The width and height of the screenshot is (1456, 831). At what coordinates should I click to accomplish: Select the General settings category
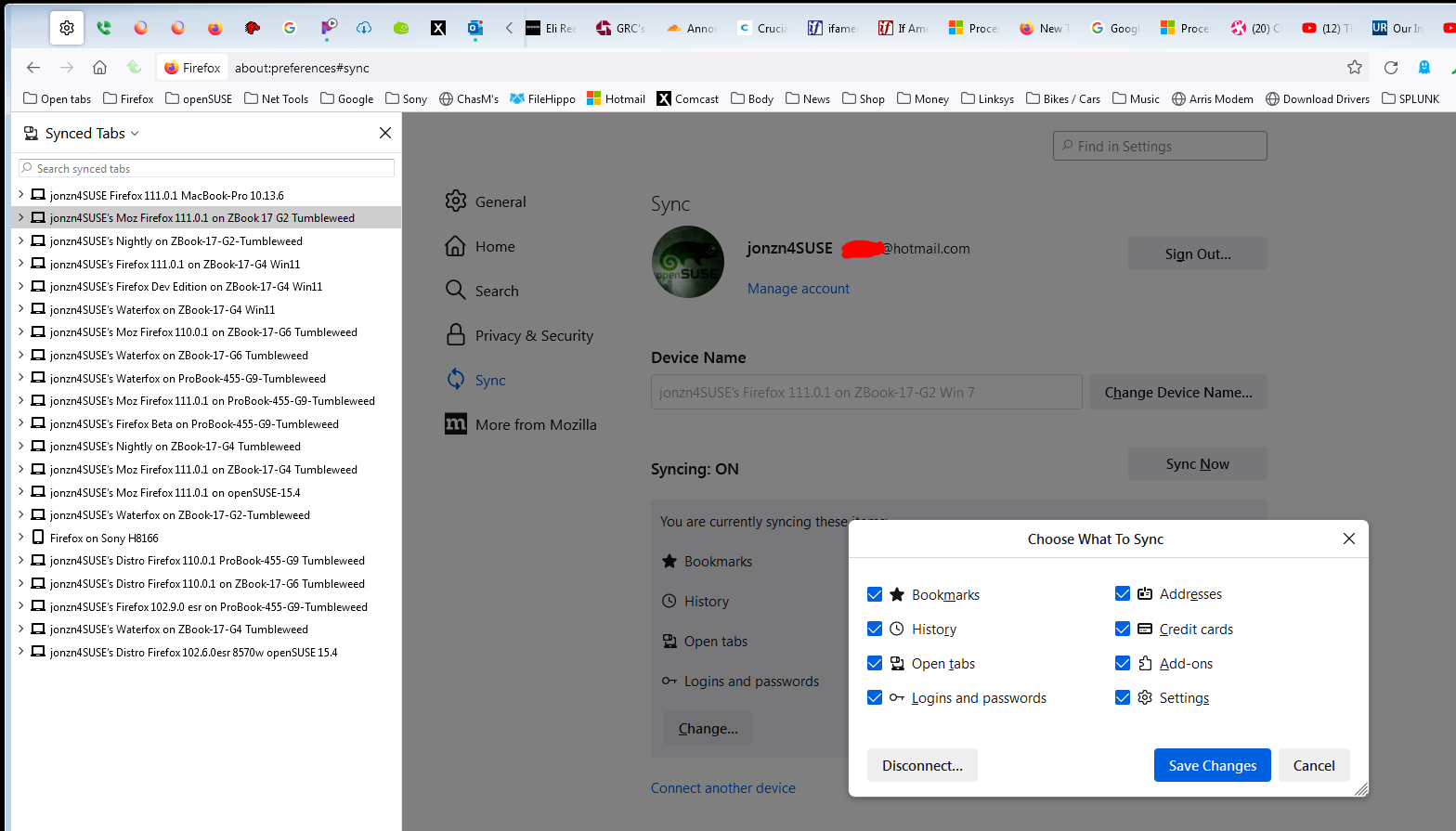click(500, 201)
